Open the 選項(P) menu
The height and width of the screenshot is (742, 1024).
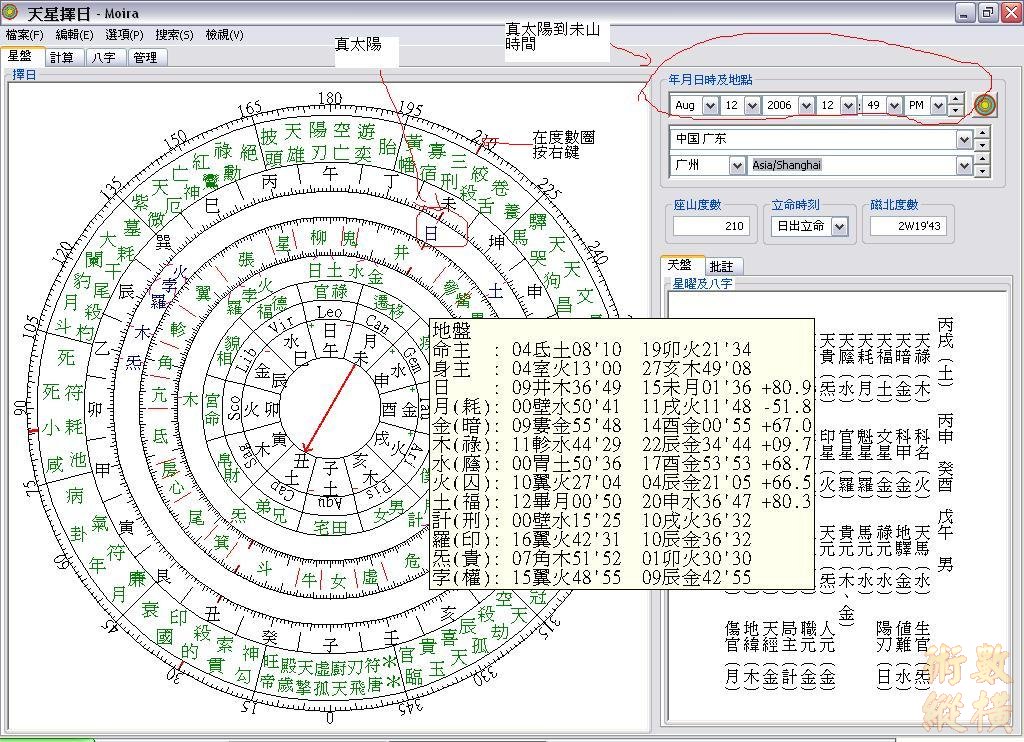[x=124, y=34]
